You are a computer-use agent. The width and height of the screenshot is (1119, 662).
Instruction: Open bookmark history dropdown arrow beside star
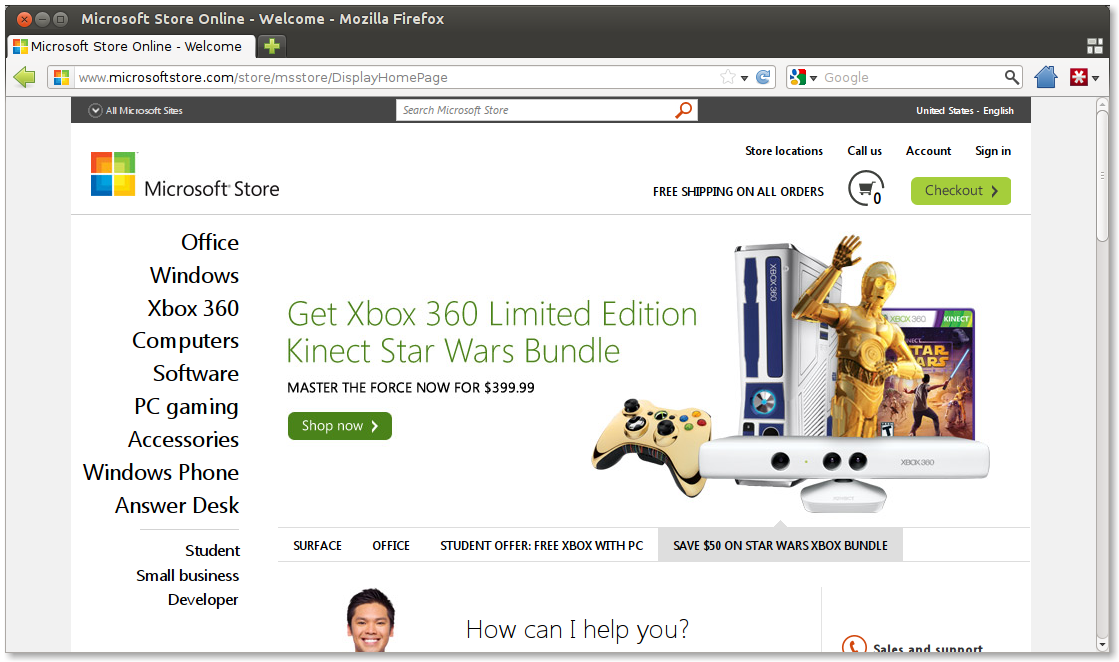[744, 78]
